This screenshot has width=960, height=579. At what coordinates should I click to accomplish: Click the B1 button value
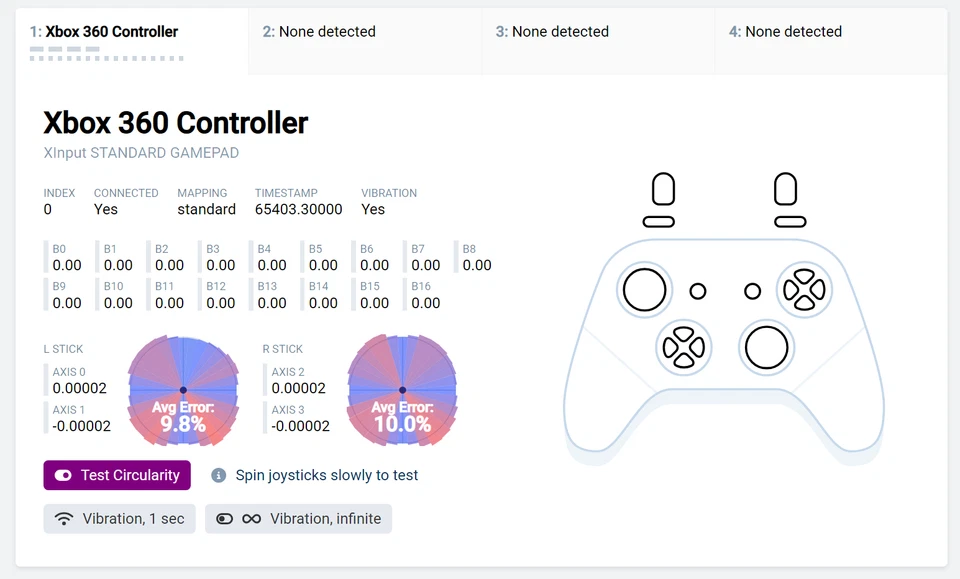[118, 265]
